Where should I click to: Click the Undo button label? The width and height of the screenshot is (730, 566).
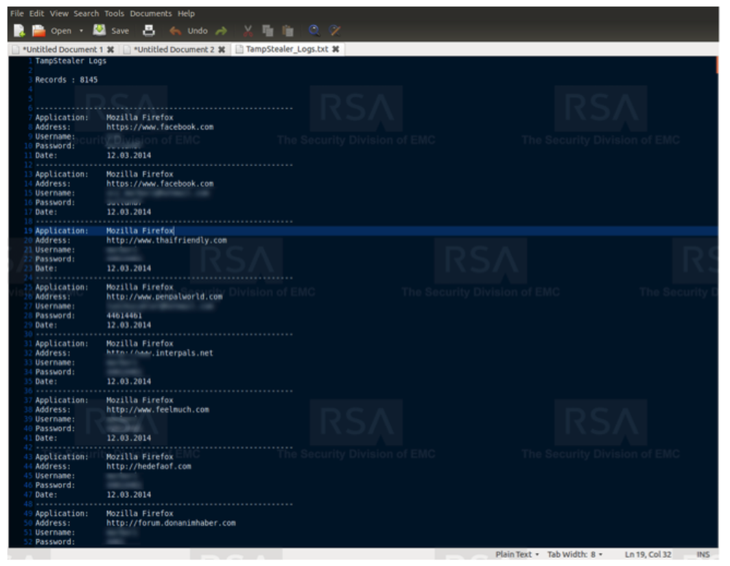pyautogui.click(x=197, y=31)
